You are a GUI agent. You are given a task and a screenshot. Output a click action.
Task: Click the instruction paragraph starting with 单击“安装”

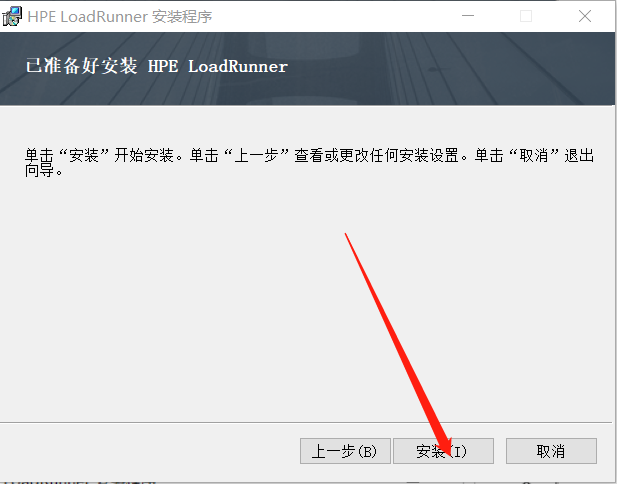pos(309,163)
